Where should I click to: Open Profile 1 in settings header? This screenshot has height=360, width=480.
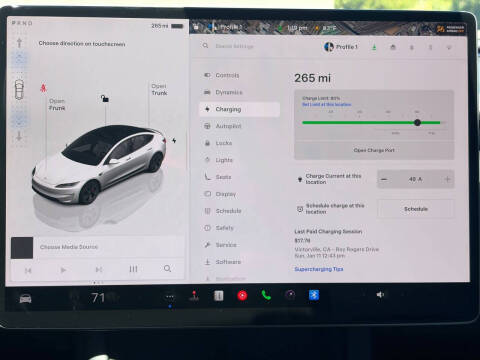(x=341, y=47)
